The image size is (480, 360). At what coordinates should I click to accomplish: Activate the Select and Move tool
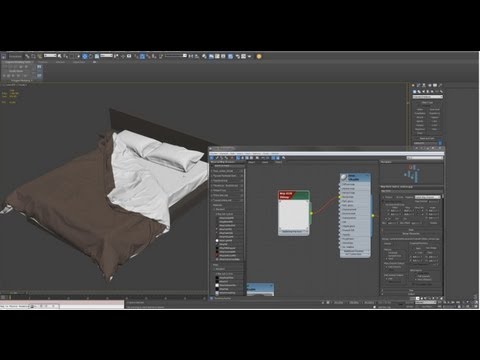85,56
